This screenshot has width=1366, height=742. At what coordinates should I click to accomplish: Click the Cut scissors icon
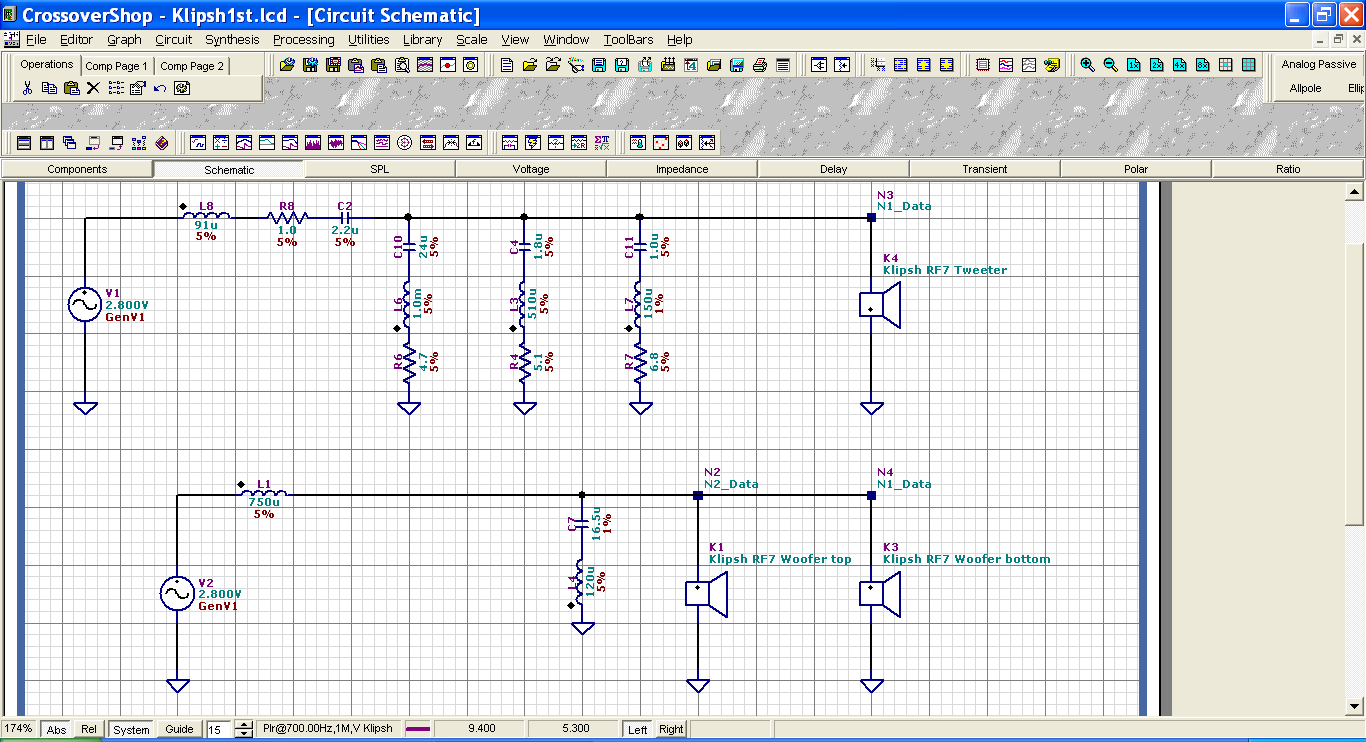27,88
